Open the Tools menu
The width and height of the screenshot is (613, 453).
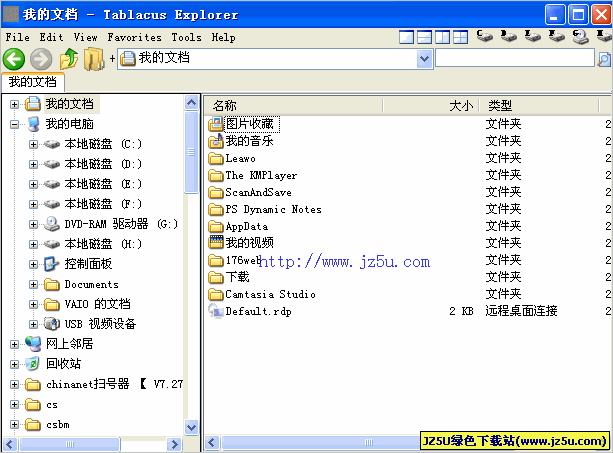point(186,38)
